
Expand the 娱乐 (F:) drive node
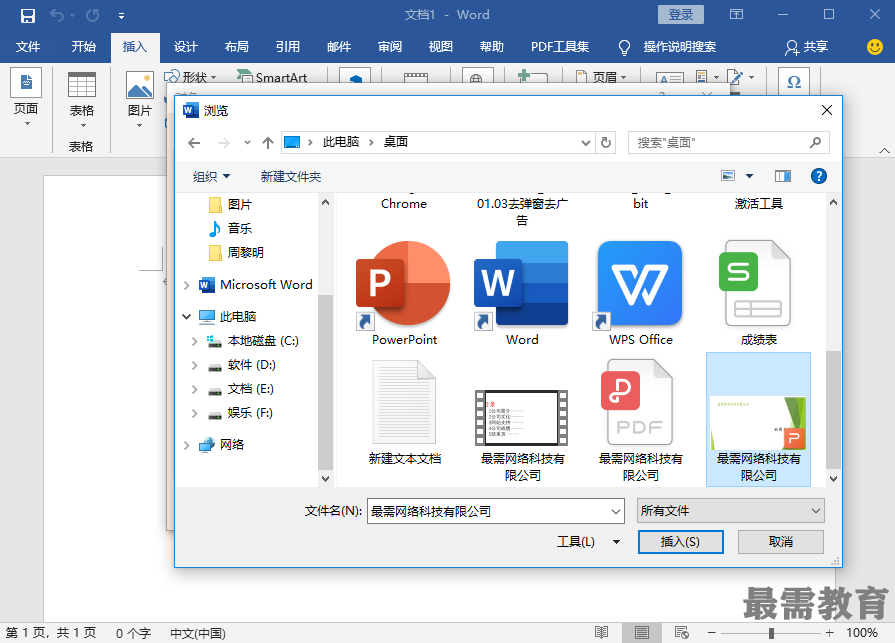(195, 413)
